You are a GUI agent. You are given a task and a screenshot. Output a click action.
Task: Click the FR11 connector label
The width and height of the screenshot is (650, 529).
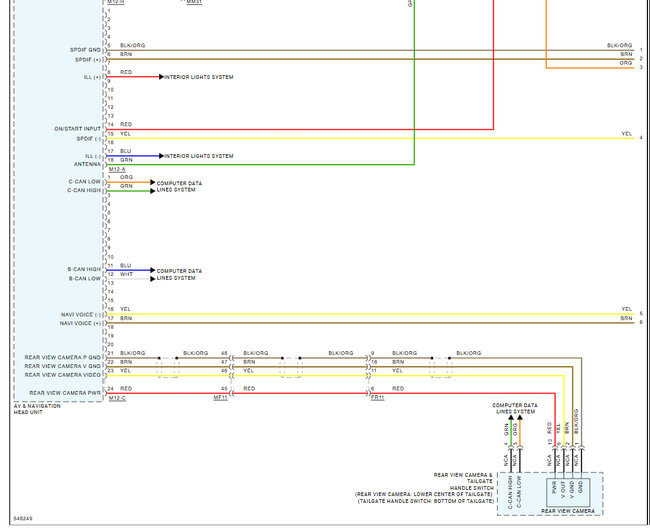click(x=378, y=398)
